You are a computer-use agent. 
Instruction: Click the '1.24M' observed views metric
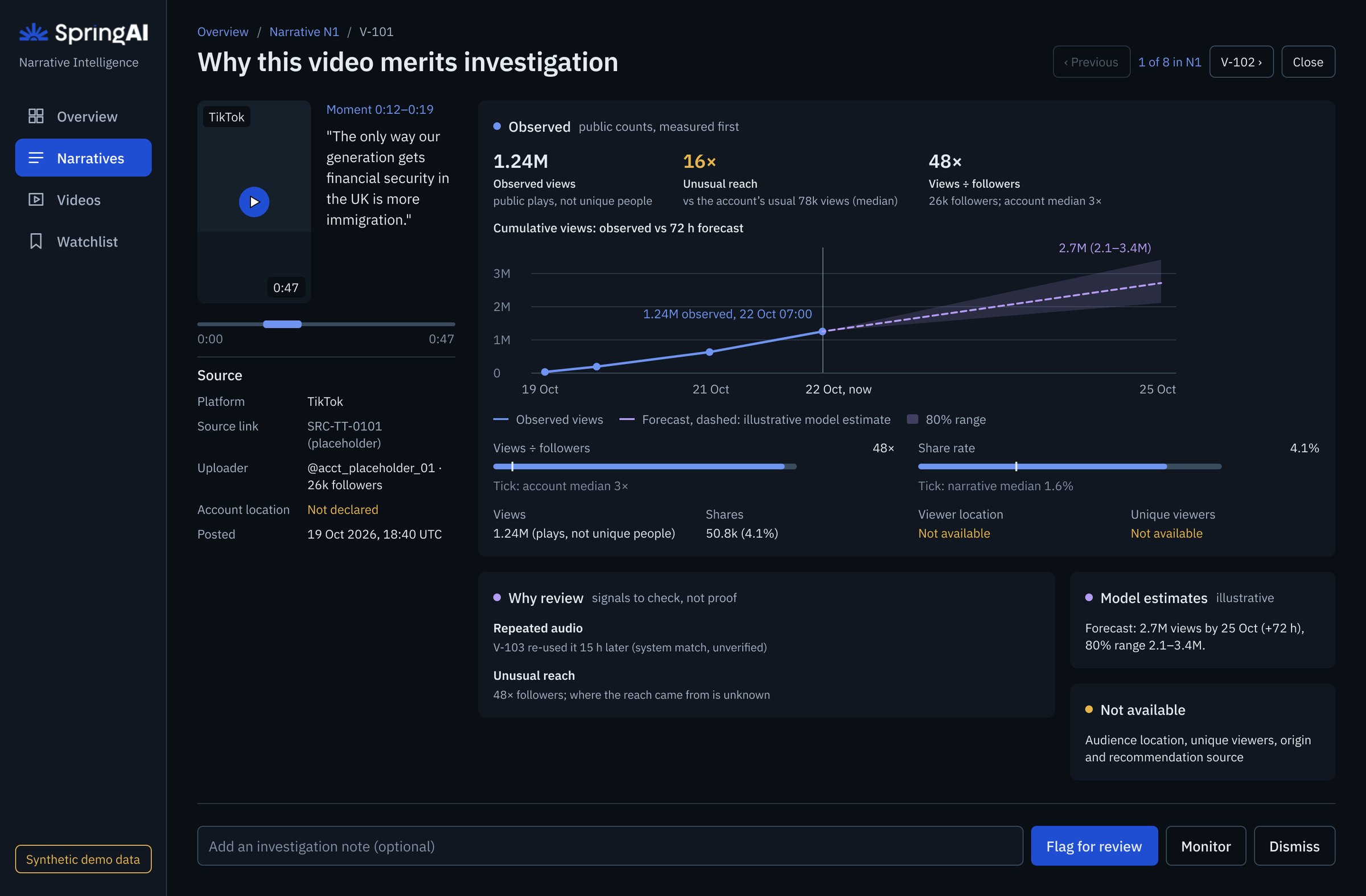coord(521,161)
